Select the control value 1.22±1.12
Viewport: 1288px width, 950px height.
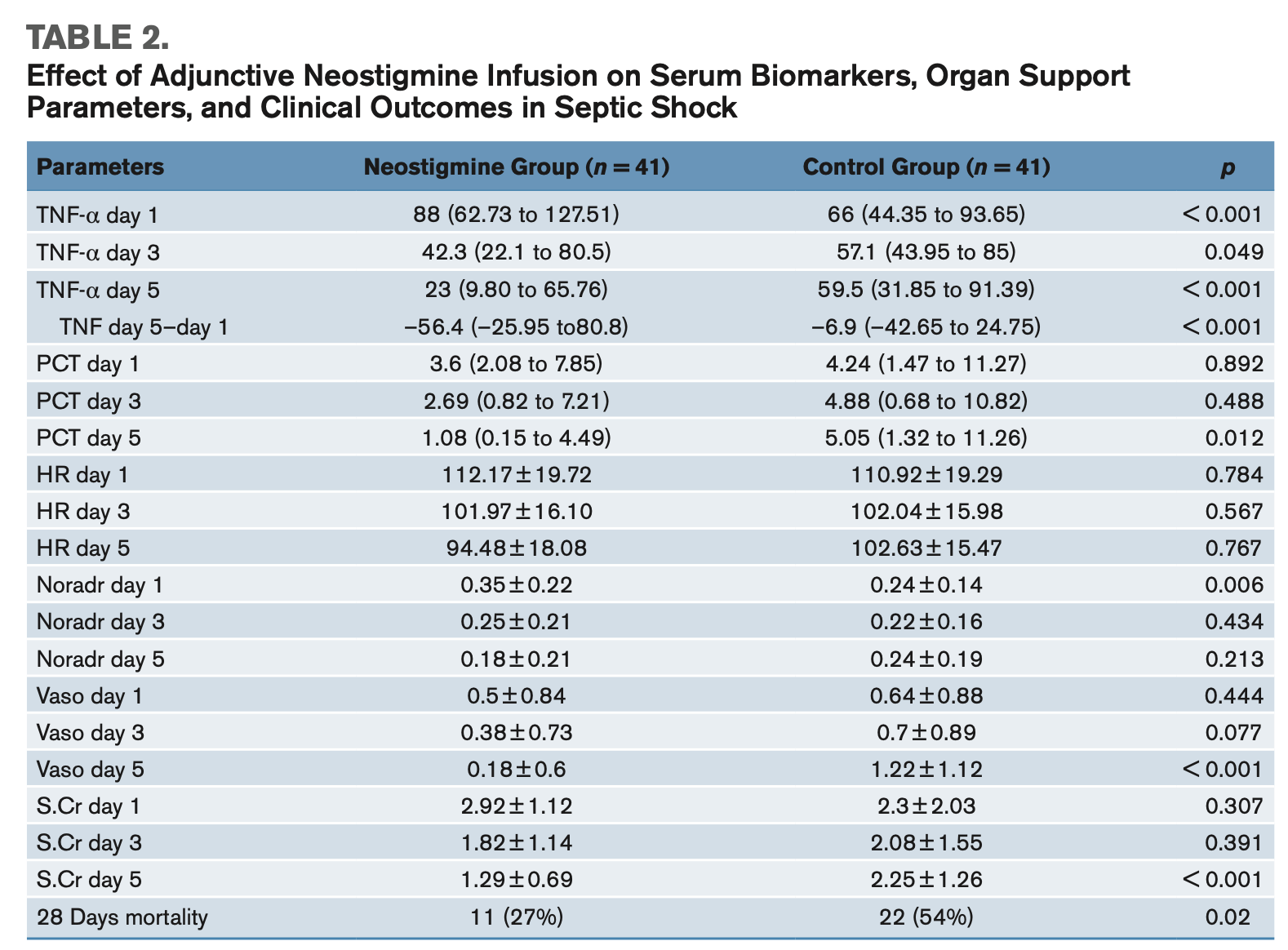pyautogui.click(x=926, y=770)
